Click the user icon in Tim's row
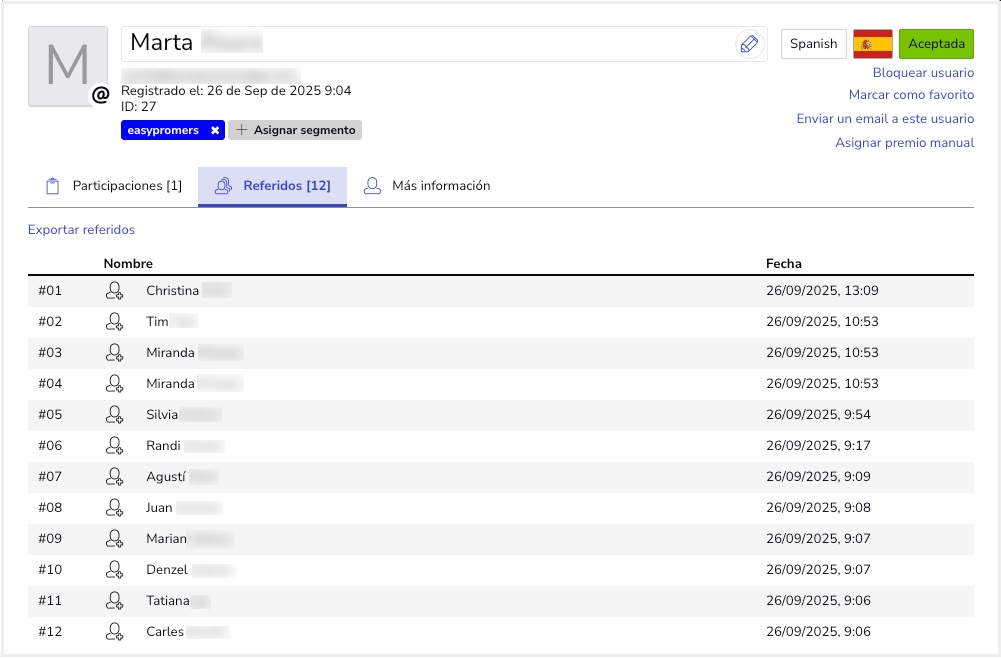The height and width of the screenshot is (658, 1001). coord(115,322)
